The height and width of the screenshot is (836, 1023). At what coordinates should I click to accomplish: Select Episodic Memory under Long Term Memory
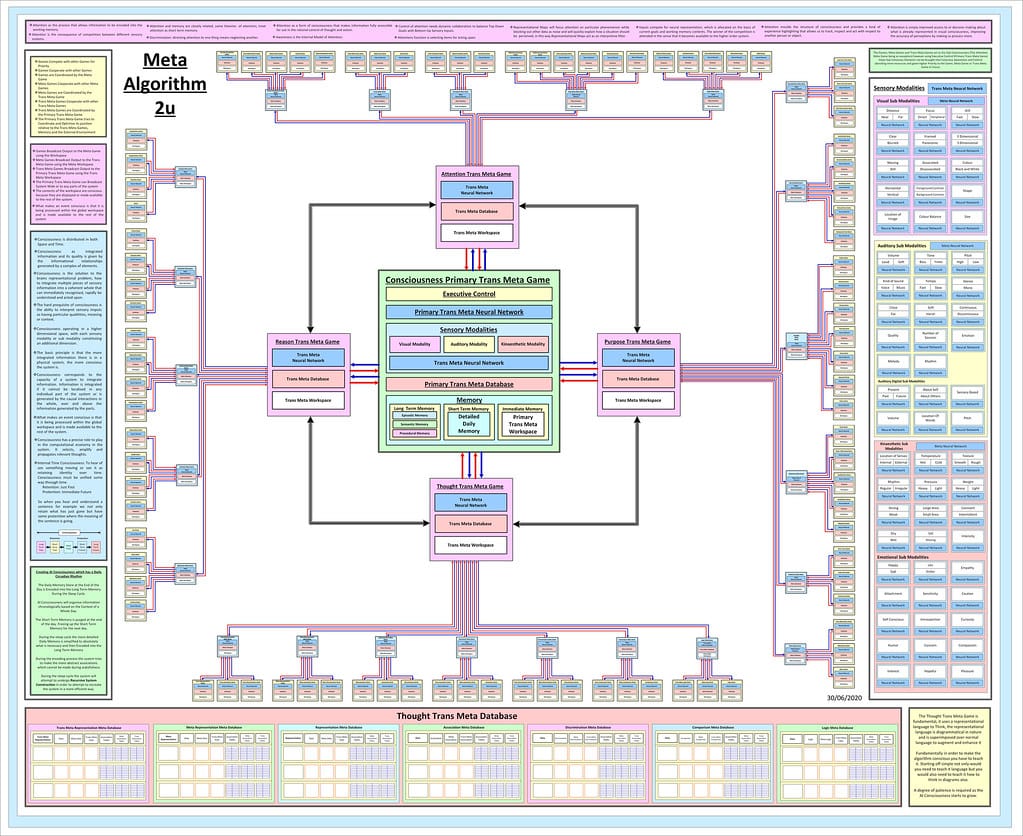tap(414, 415)
